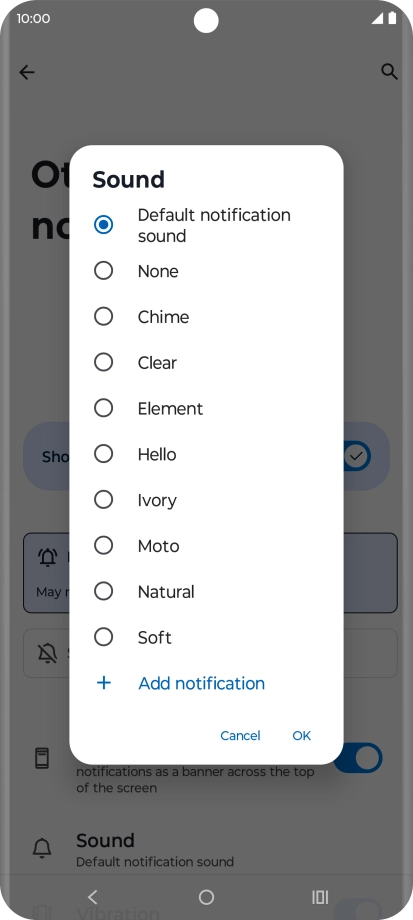This screenshot has height=920, width=413.
Task: Tap the home circle navigation button
Action: click(206, 897)
